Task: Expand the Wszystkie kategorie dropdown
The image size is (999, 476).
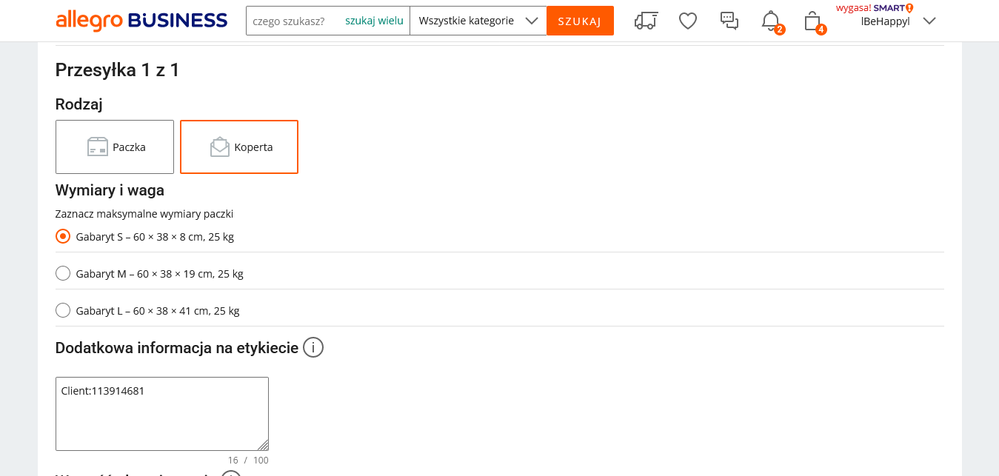Action: pyautogui.click(x=478, y=21)
